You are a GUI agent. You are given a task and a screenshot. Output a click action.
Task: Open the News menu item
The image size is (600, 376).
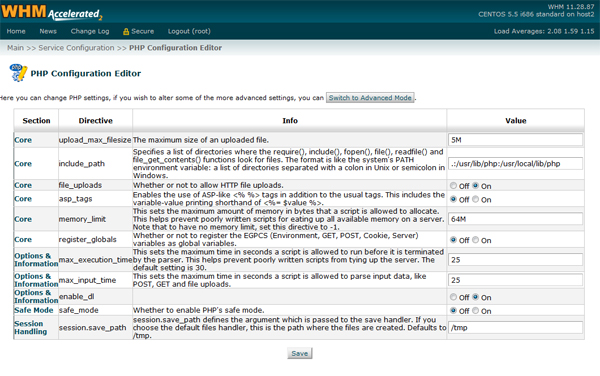tap(48, 31)
